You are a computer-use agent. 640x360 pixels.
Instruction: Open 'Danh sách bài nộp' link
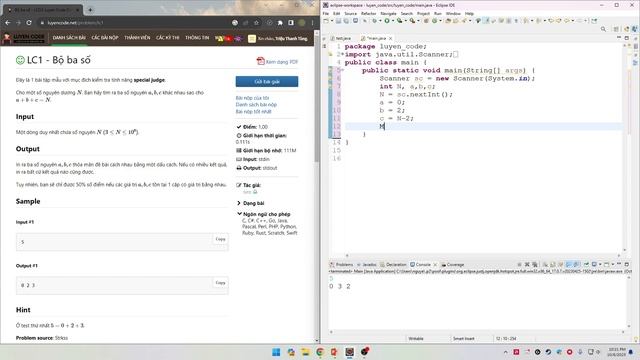(x=256, y=105)
